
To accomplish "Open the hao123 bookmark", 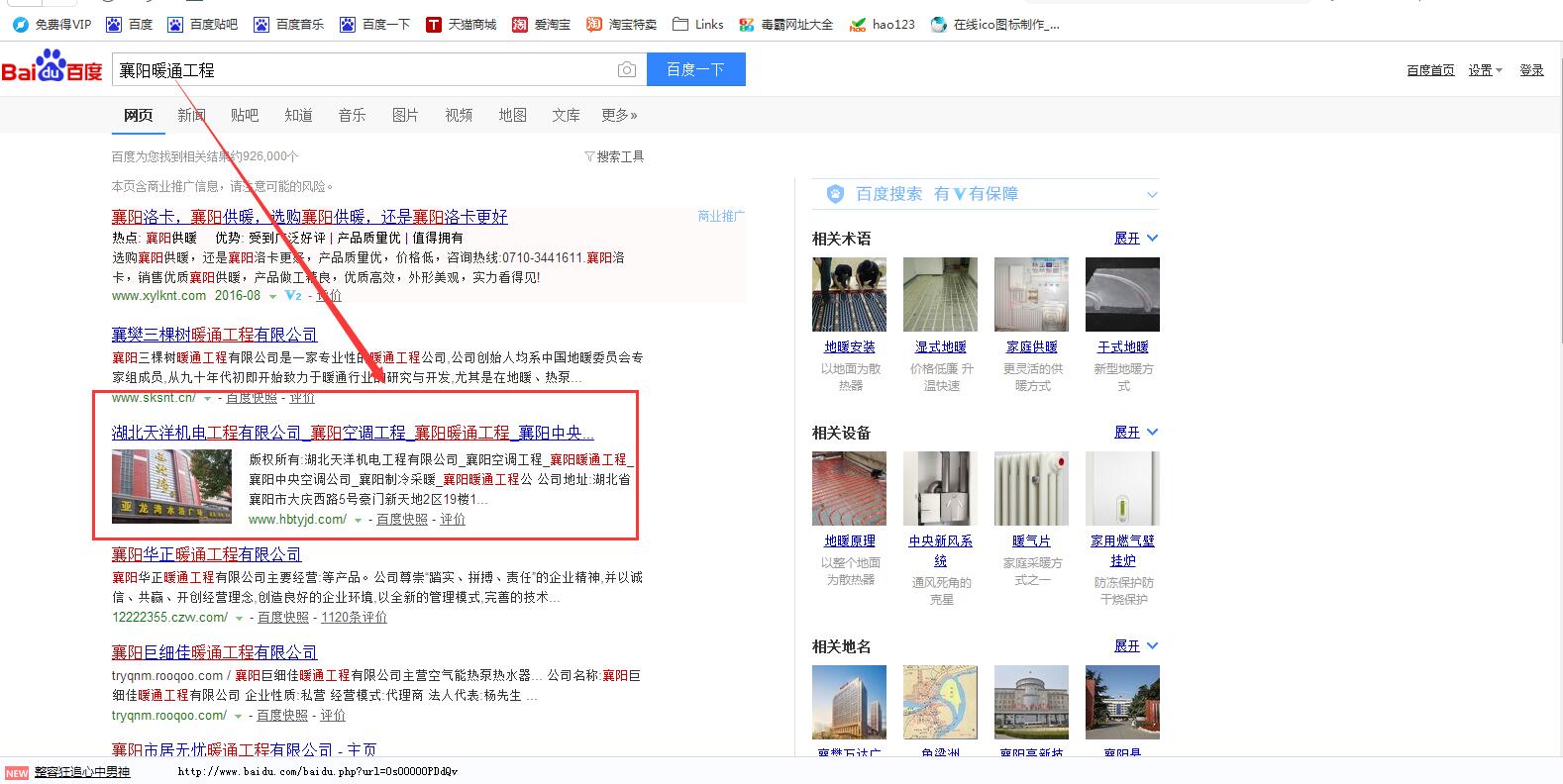I will [882, 24].
